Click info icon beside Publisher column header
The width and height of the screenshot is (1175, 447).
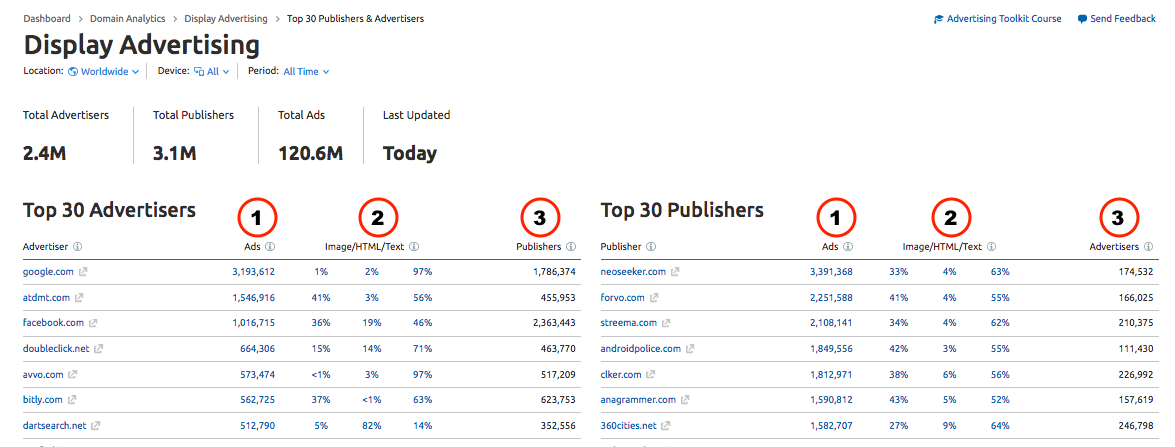(651, 246)
